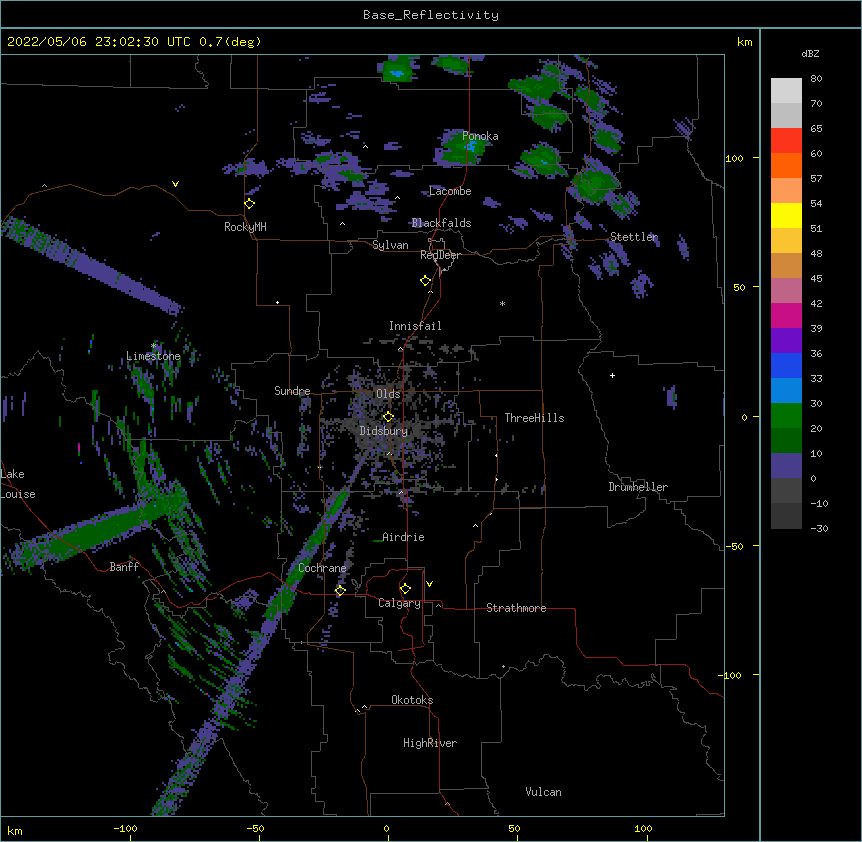Click the -100 tick on bottom axis
The image size is (862, 842).
click(x=126, y=828)
